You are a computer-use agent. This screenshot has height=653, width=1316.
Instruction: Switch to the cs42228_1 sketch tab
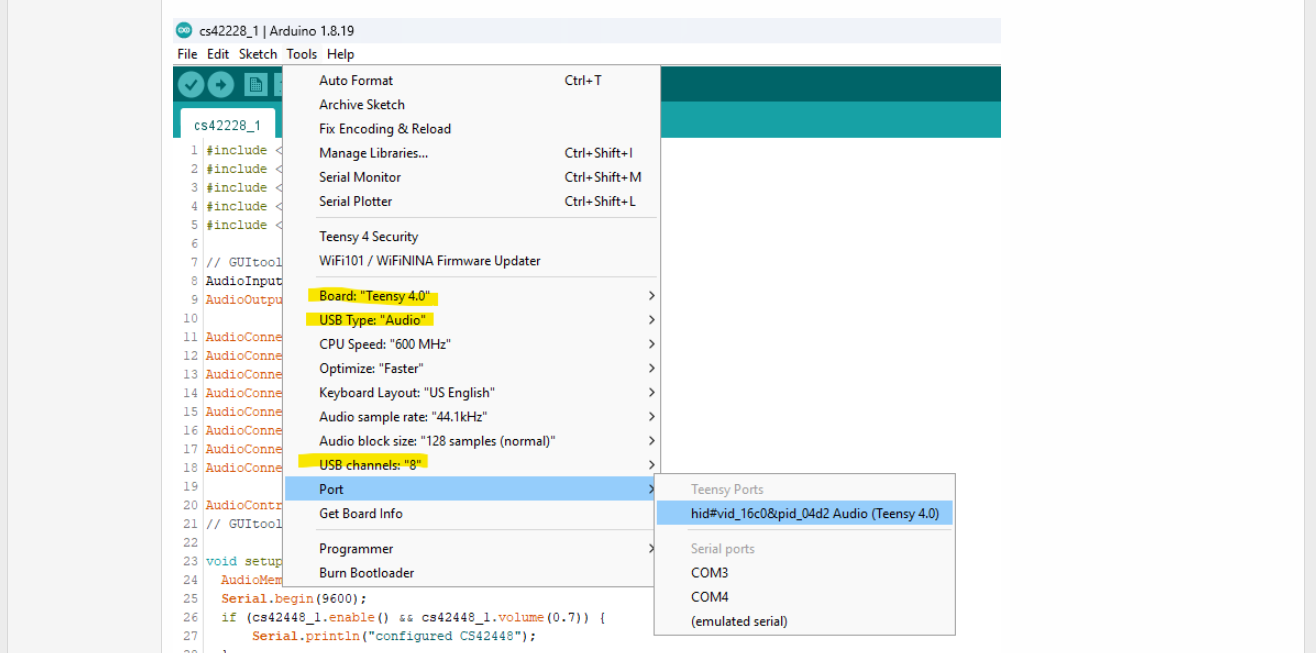pyautogui.click(x=227, y=125)
